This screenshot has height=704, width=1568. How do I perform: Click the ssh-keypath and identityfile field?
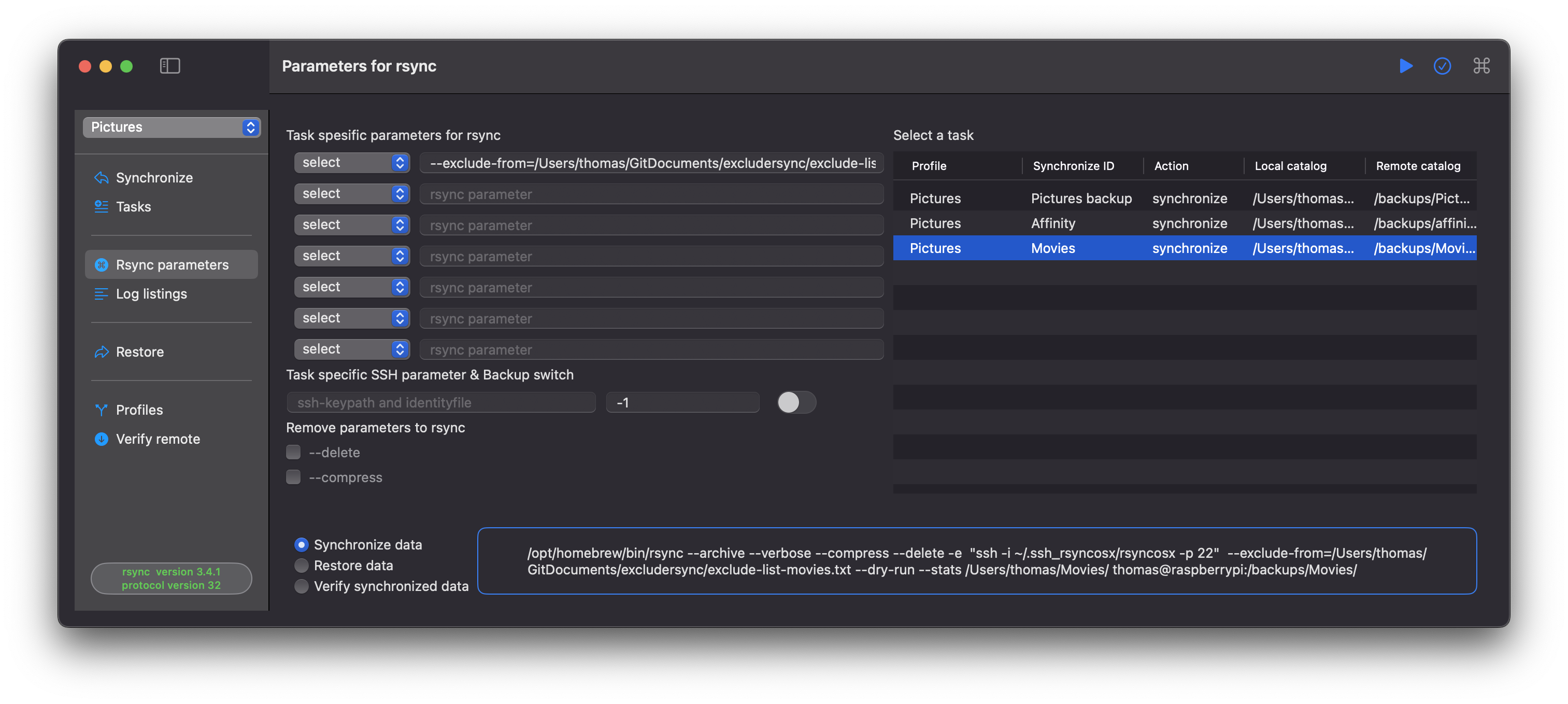click(x=440, y=403)
